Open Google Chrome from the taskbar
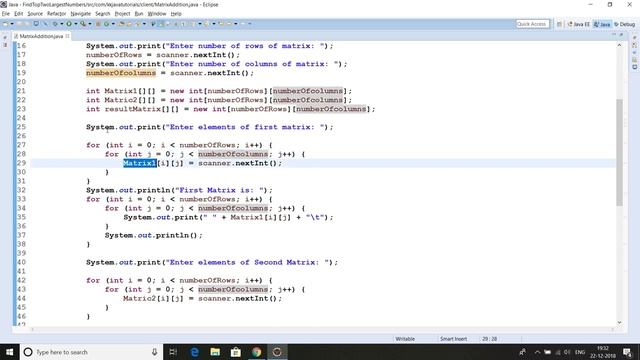 [256, 352]
